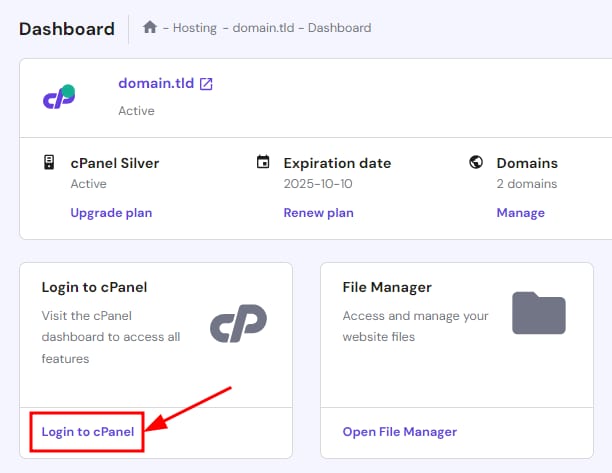Click the File Manager card heading
The width and height of the screenshot is (612, 473).
point(387,287)
